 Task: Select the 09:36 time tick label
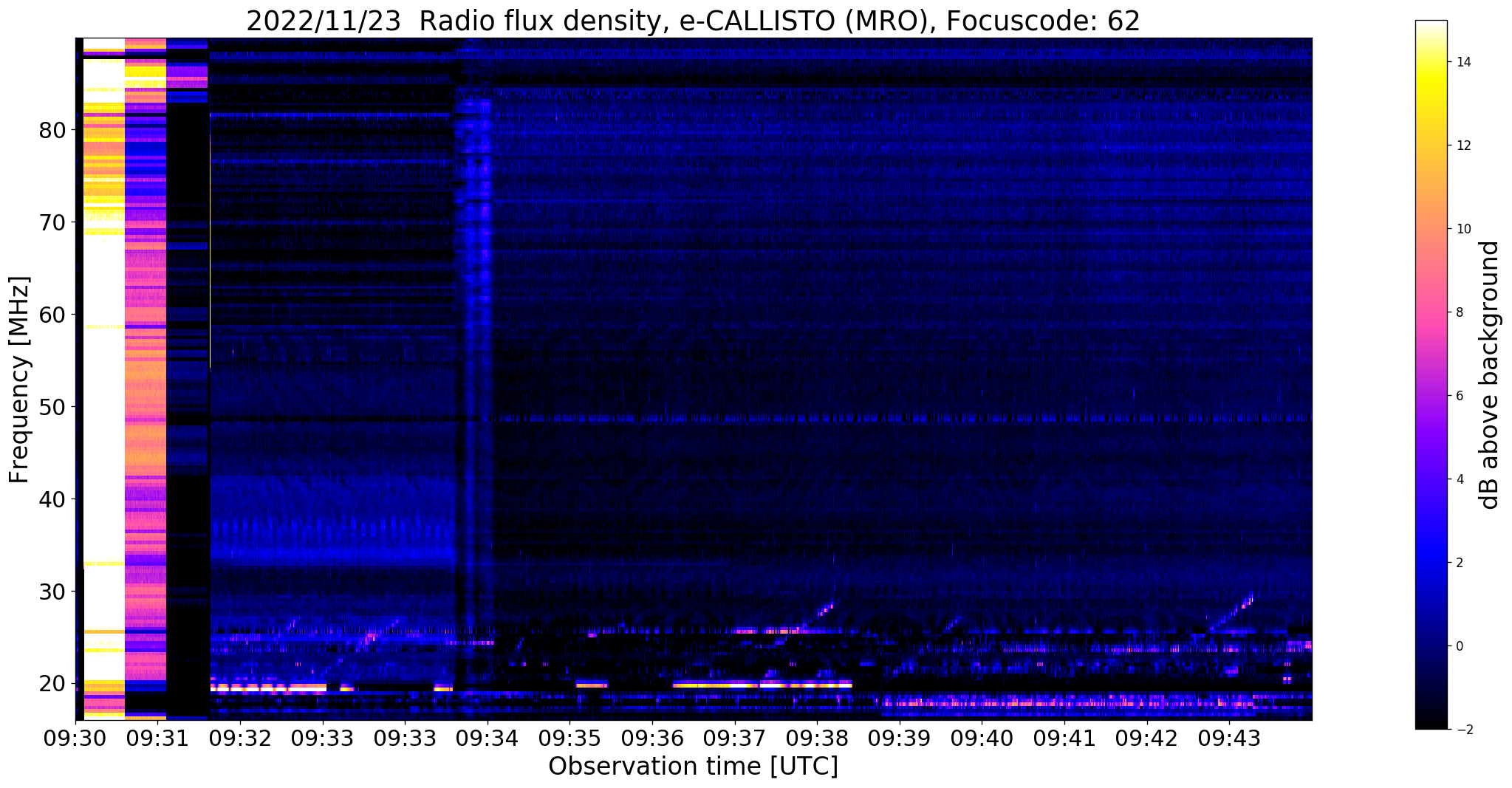[x=652, y=739]
